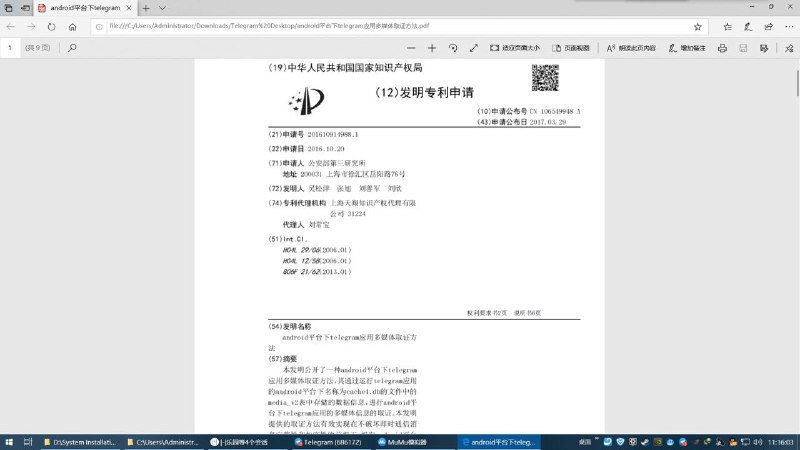Click the page number input field
Screen dimensions: 800x450
[x=11, y=47]
